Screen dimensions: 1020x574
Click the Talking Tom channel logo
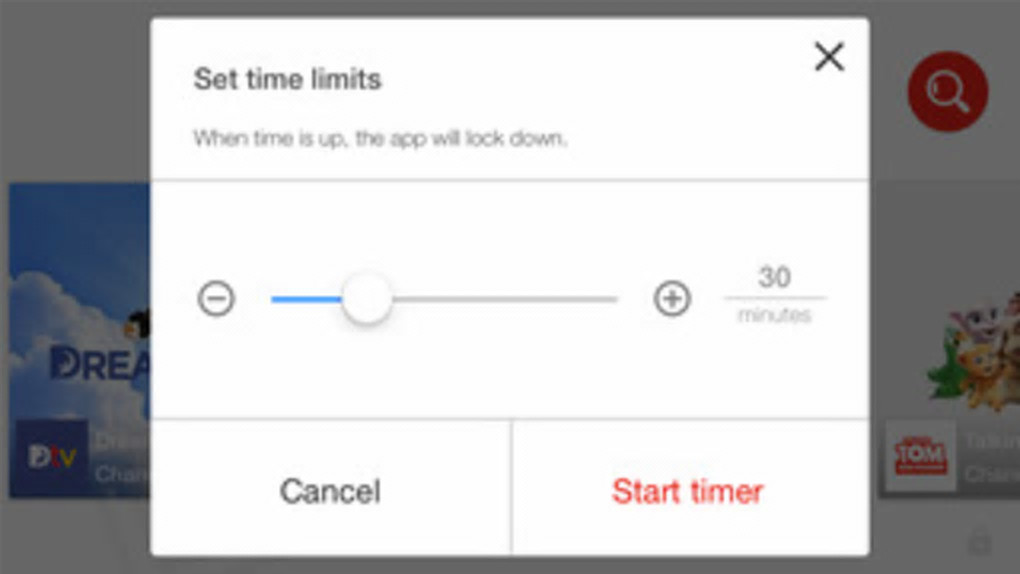tap(919, 457)
